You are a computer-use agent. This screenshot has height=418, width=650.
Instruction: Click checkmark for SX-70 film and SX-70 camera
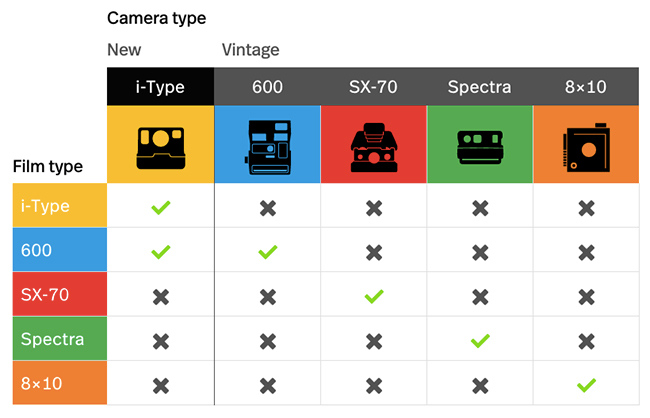pyautogui.click(x=373, y=296)
